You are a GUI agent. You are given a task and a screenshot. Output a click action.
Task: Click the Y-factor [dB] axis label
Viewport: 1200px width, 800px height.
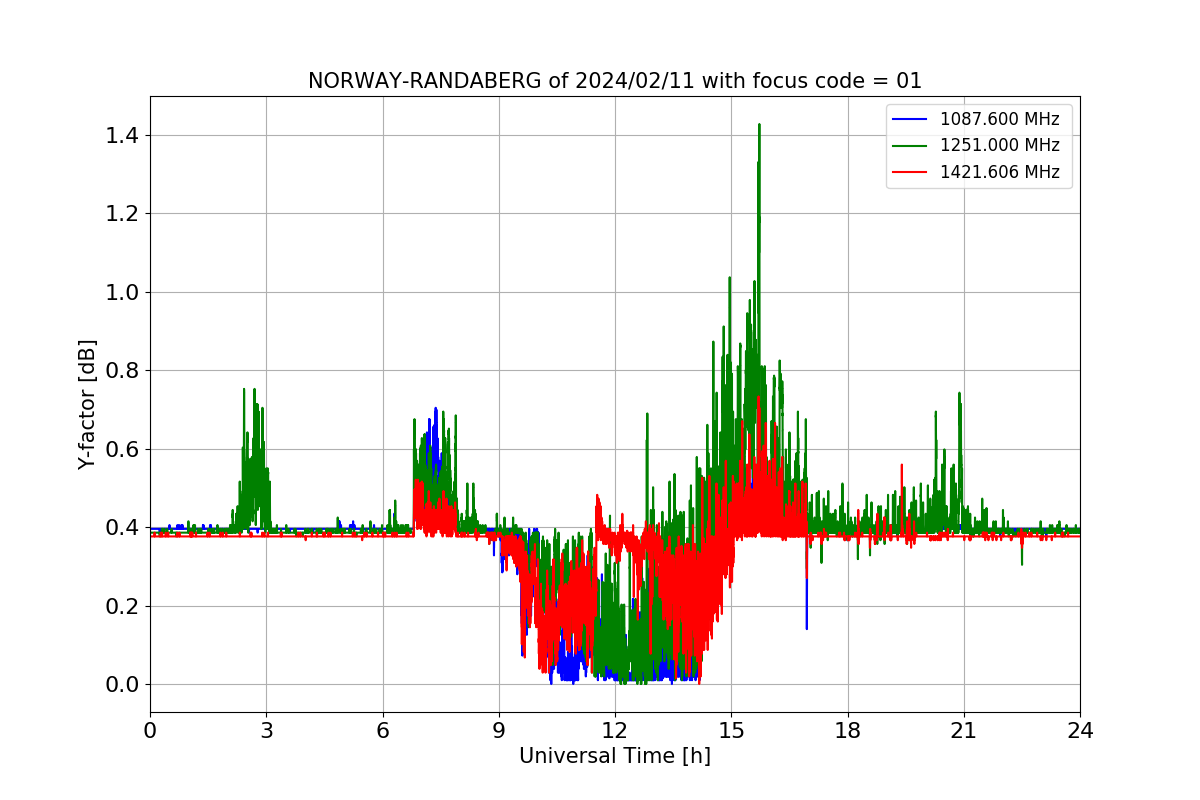(x=88, y=405)
